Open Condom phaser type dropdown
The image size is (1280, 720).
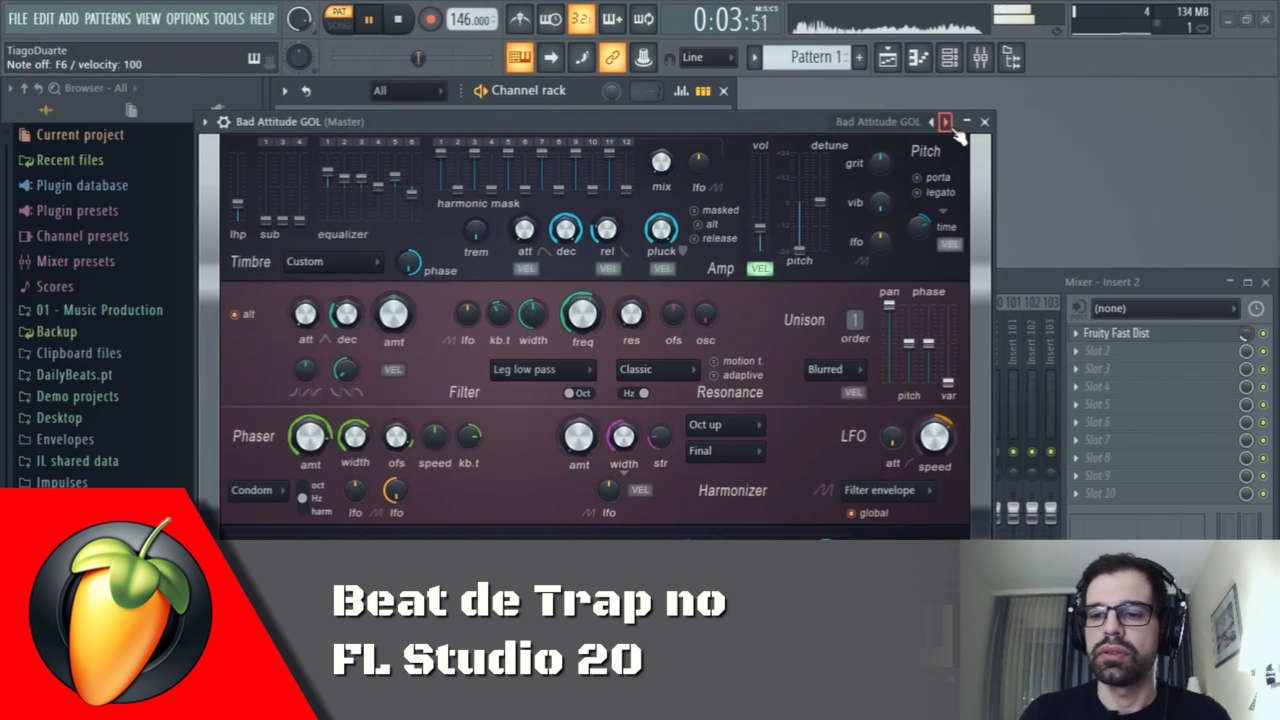[258, 491]
